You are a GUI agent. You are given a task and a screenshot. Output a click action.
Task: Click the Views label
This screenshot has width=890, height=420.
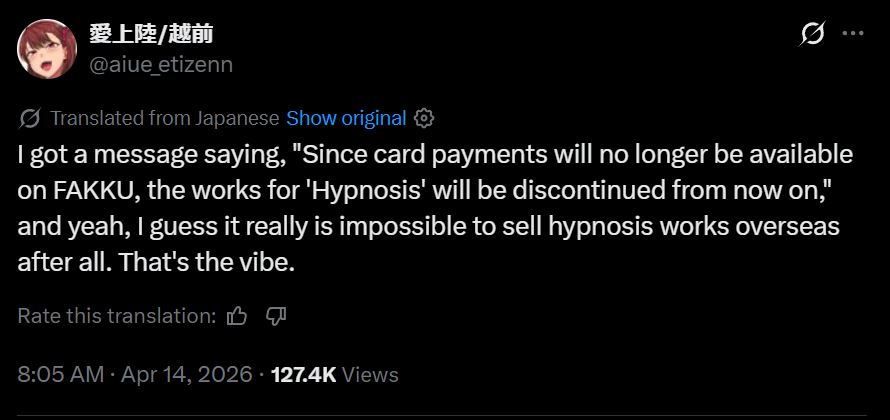[371, 375]
